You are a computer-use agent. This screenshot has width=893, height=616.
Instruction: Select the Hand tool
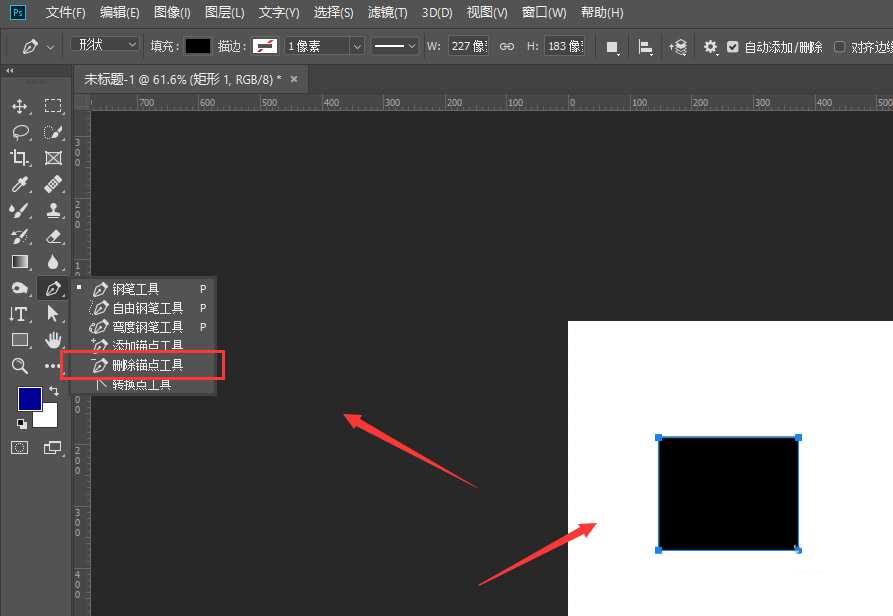tap(53, 340)
